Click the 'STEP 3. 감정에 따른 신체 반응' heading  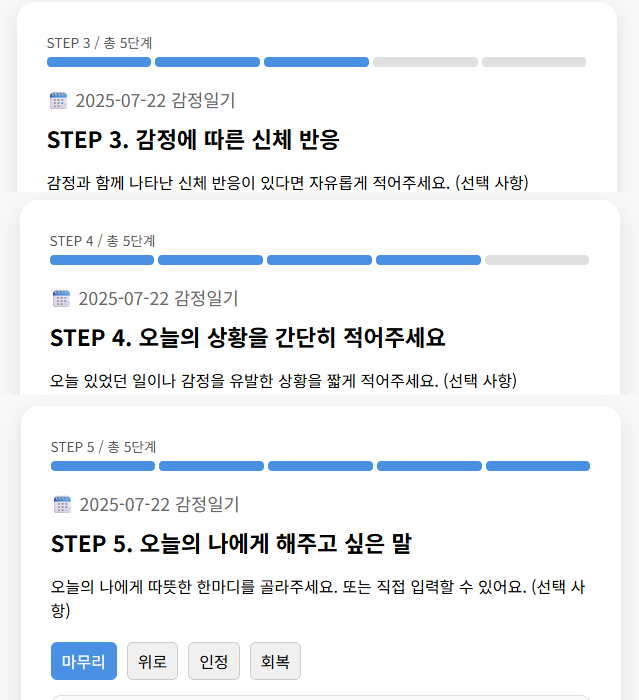(195, 139)
